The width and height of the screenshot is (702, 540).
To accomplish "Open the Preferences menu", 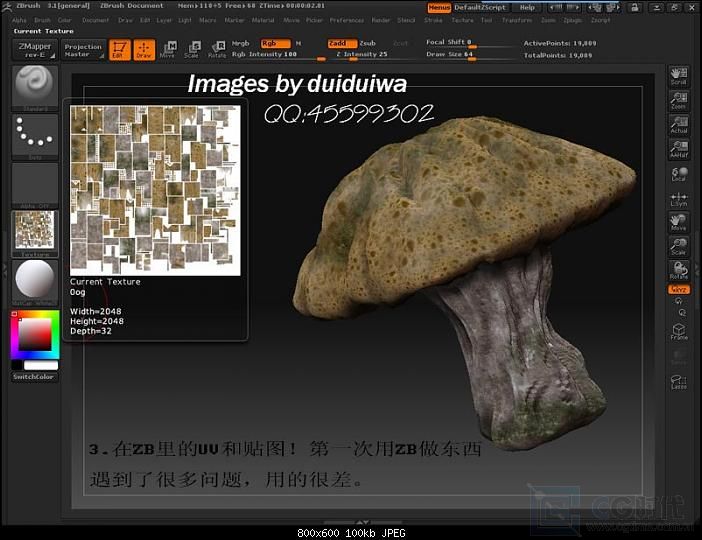I will (347, 20).
